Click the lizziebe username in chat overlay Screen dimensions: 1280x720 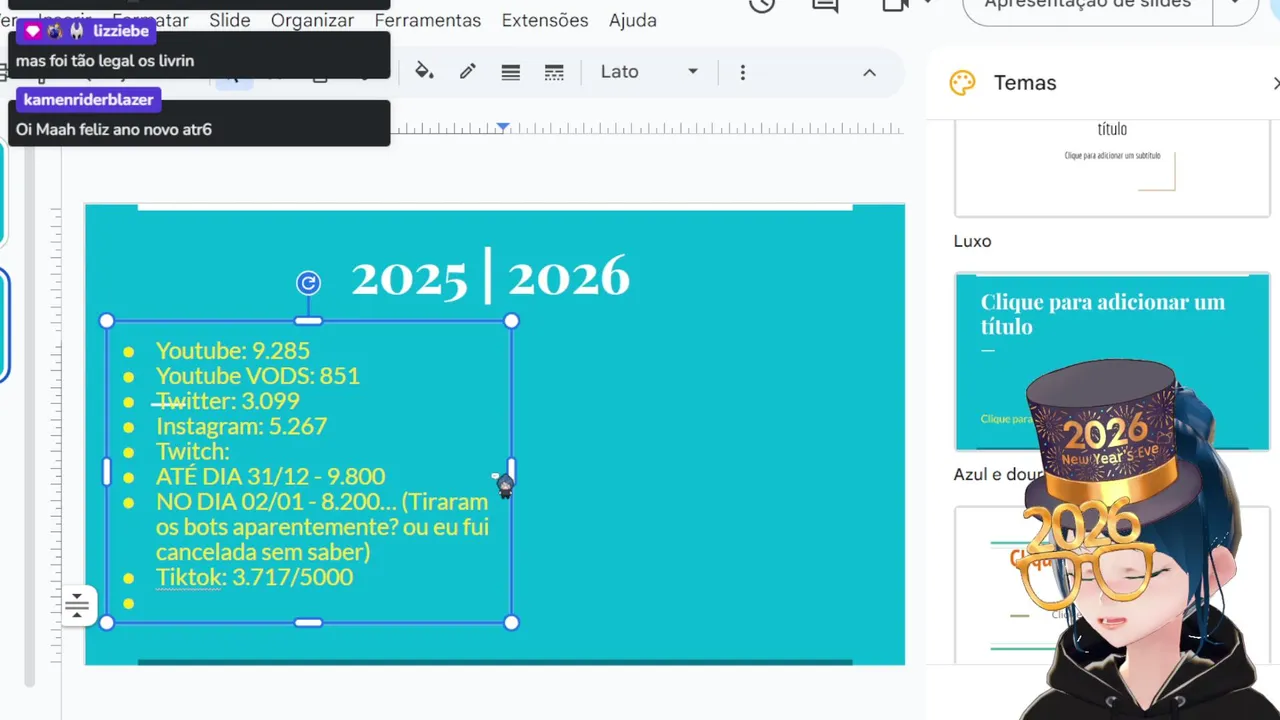tap(121, 31)
